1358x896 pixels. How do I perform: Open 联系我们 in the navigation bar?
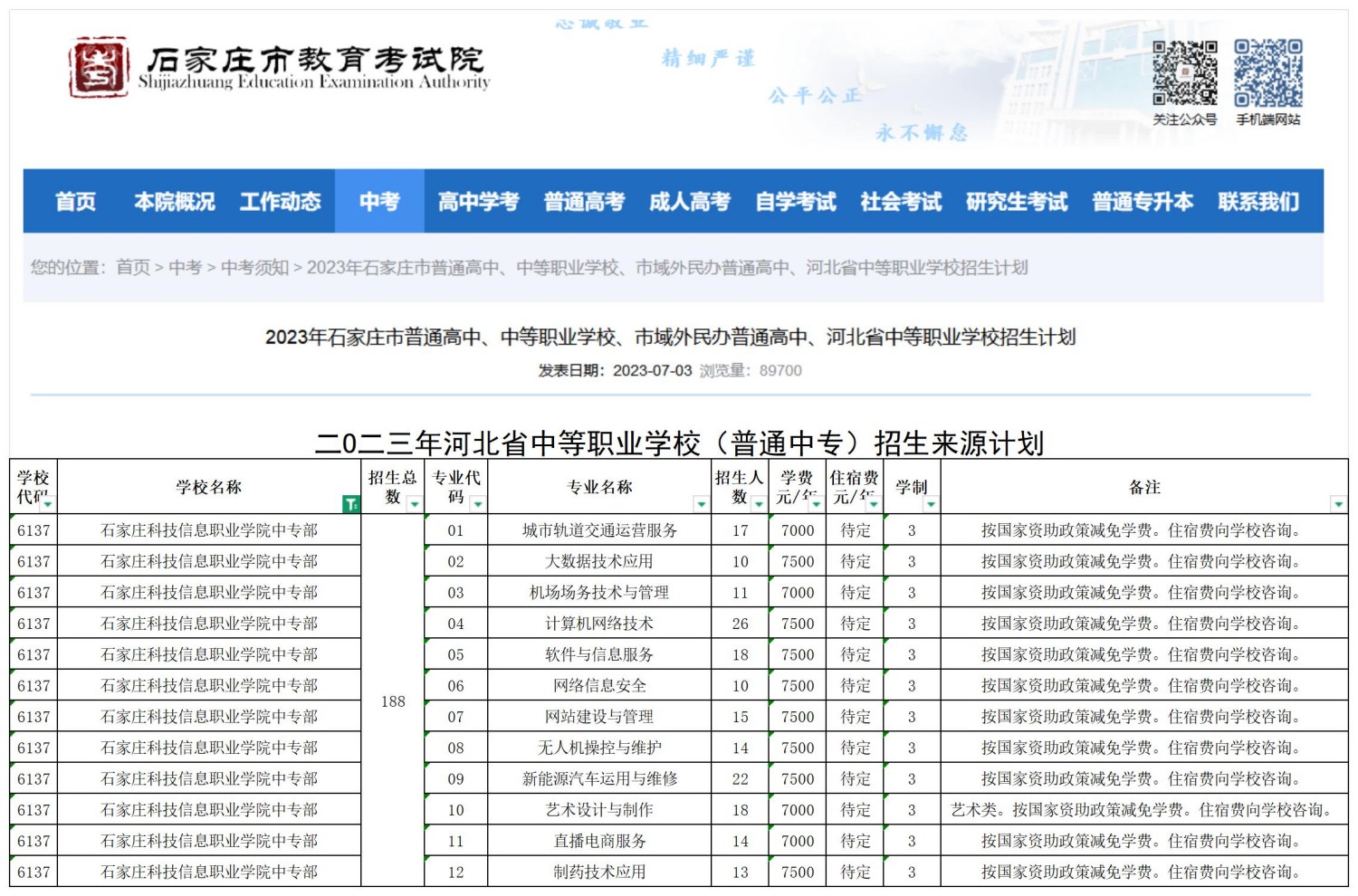pos(1258,201)
